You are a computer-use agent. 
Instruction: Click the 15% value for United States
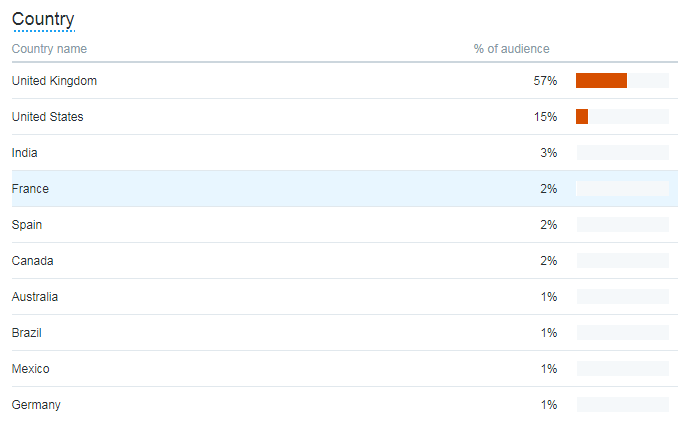545,117
